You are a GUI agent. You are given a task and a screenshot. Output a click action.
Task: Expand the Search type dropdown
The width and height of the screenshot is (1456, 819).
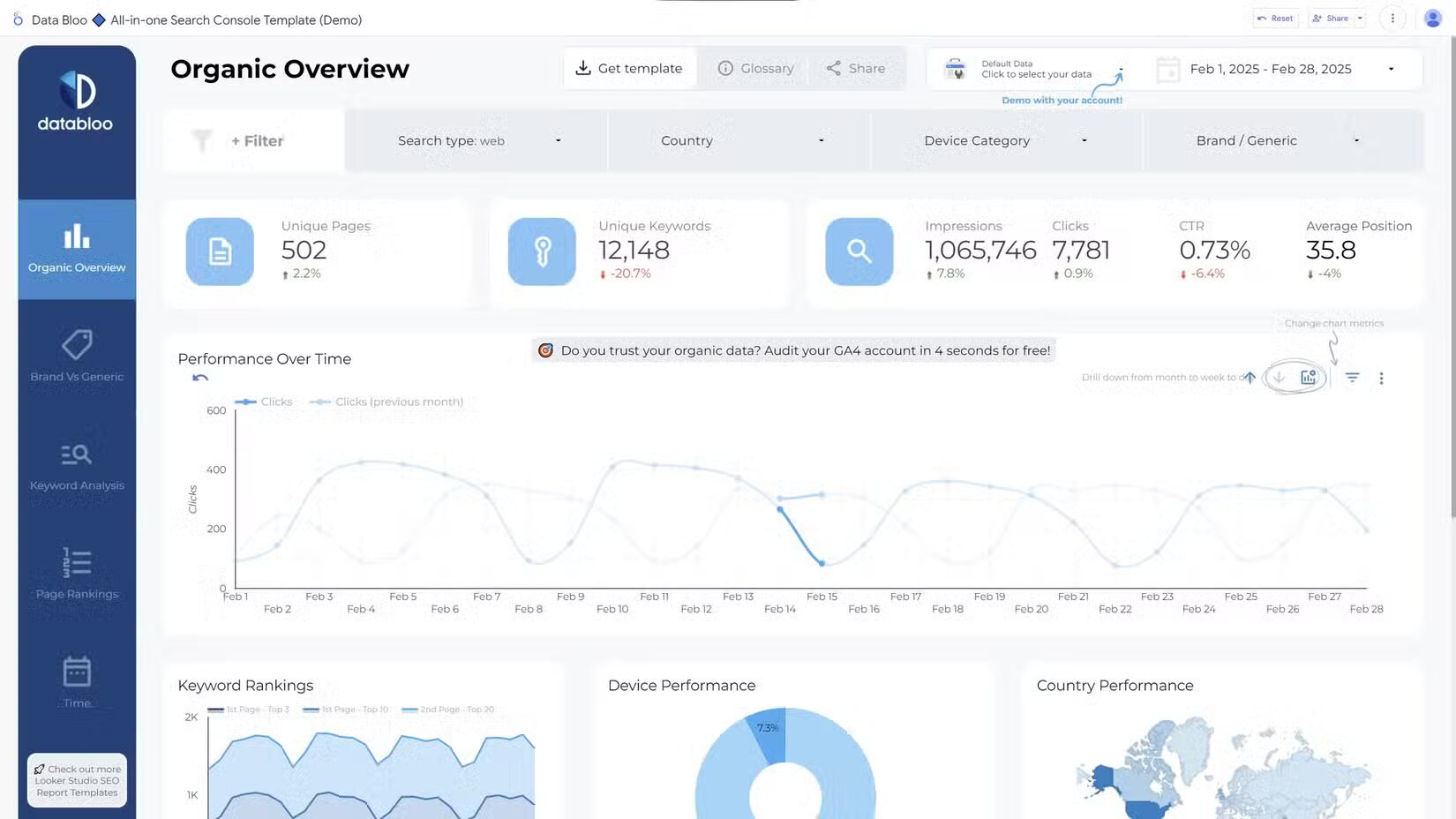click(477, 140)
